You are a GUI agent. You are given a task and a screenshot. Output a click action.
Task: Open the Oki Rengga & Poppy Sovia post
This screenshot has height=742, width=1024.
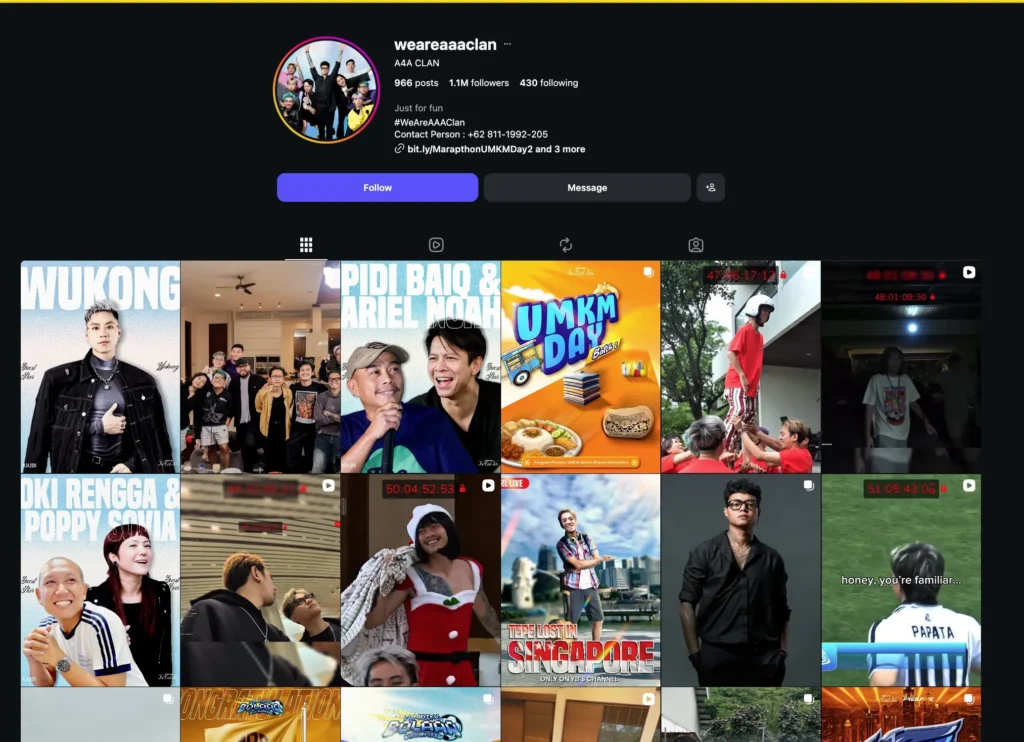pyautogui.click(x=100, y=581)
